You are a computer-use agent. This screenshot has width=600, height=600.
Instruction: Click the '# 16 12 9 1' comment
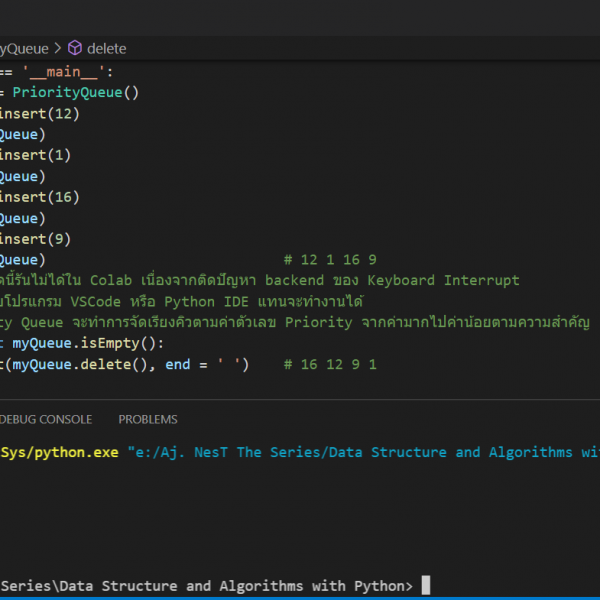tap(330, 364)
